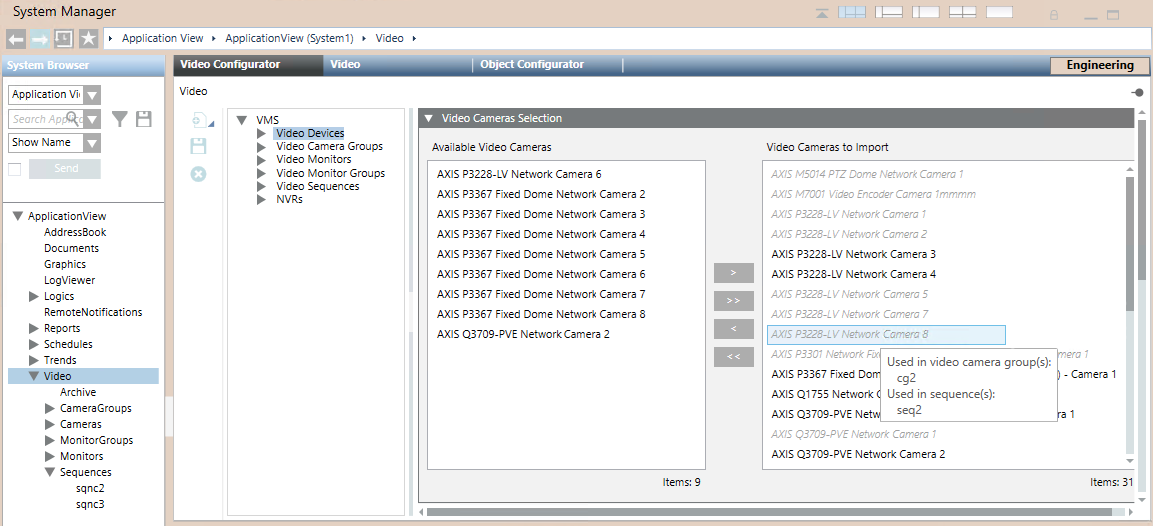
Task: Click the Engineering mode tab
Action: coord(1099,65)
